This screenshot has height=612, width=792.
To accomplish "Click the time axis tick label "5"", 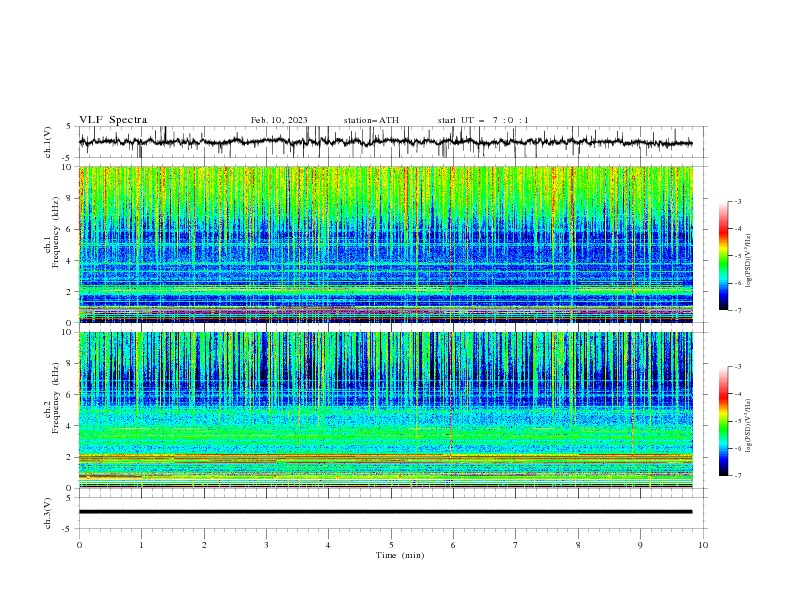I will (x=391, y=545).
